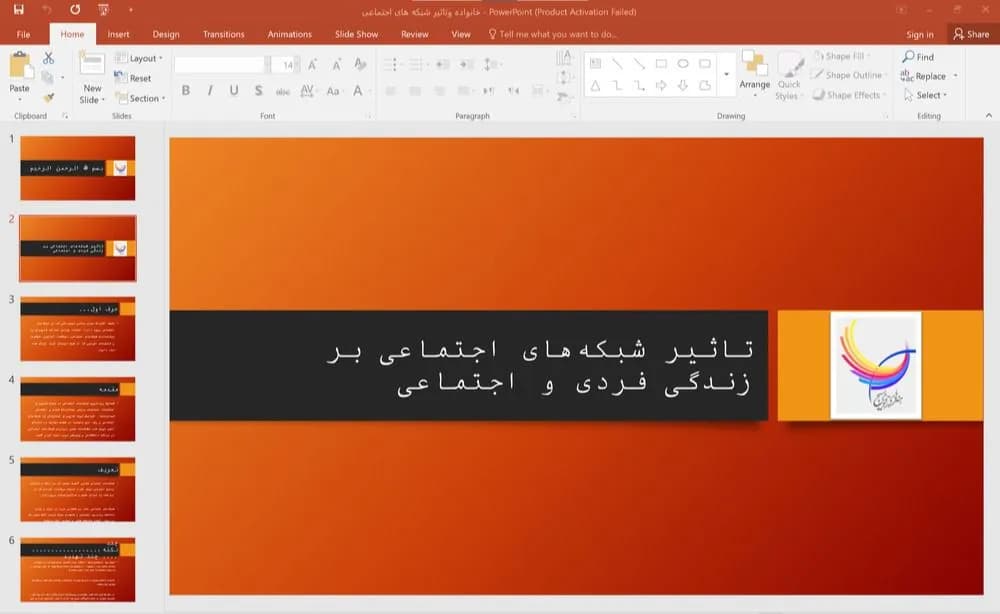Select the Oval shape in gallery
This screenshot has height=614, width=1000.
(683, 63)
